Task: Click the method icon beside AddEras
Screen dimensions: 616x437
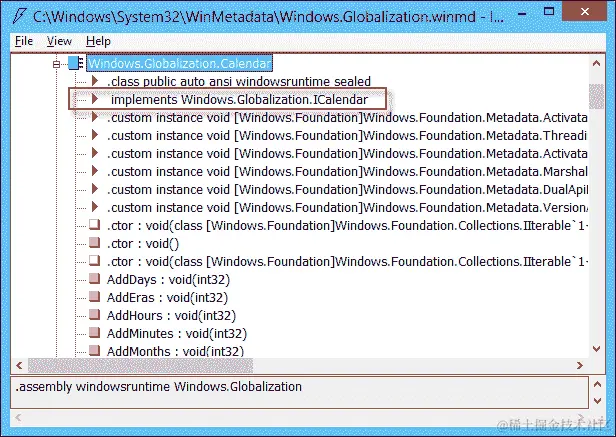Action: [95, 297]
